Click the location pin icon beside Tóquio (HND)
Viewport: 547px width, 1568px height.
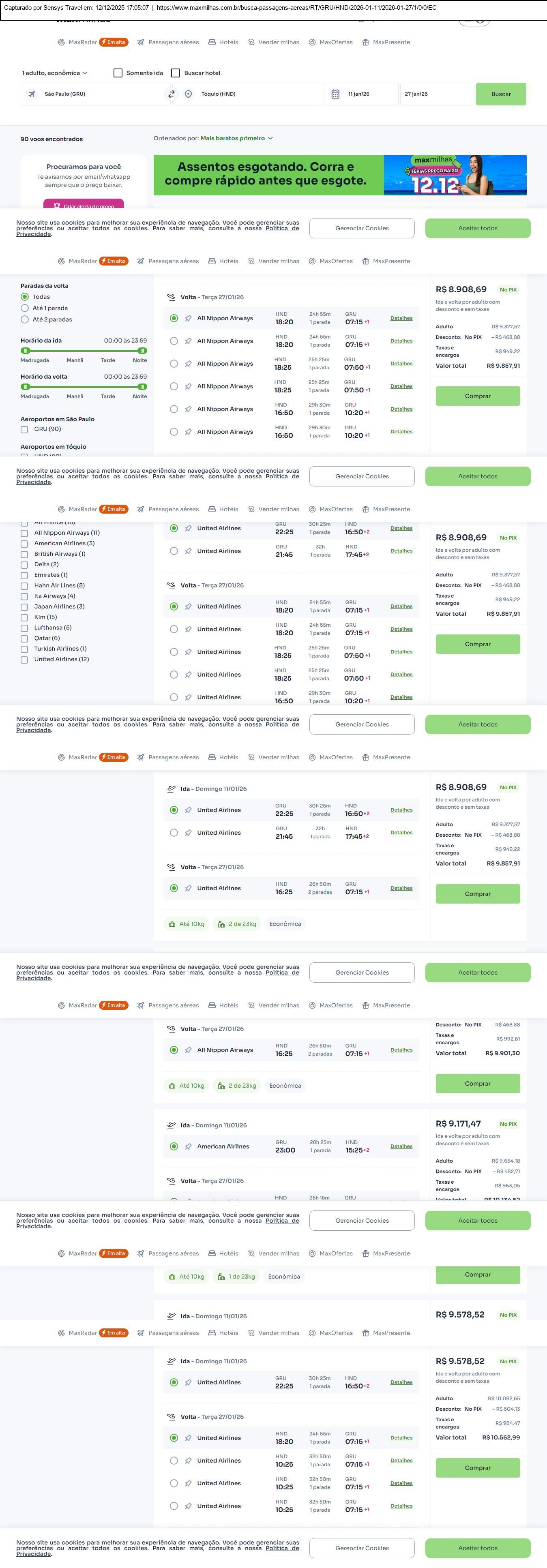coord(188,94)
